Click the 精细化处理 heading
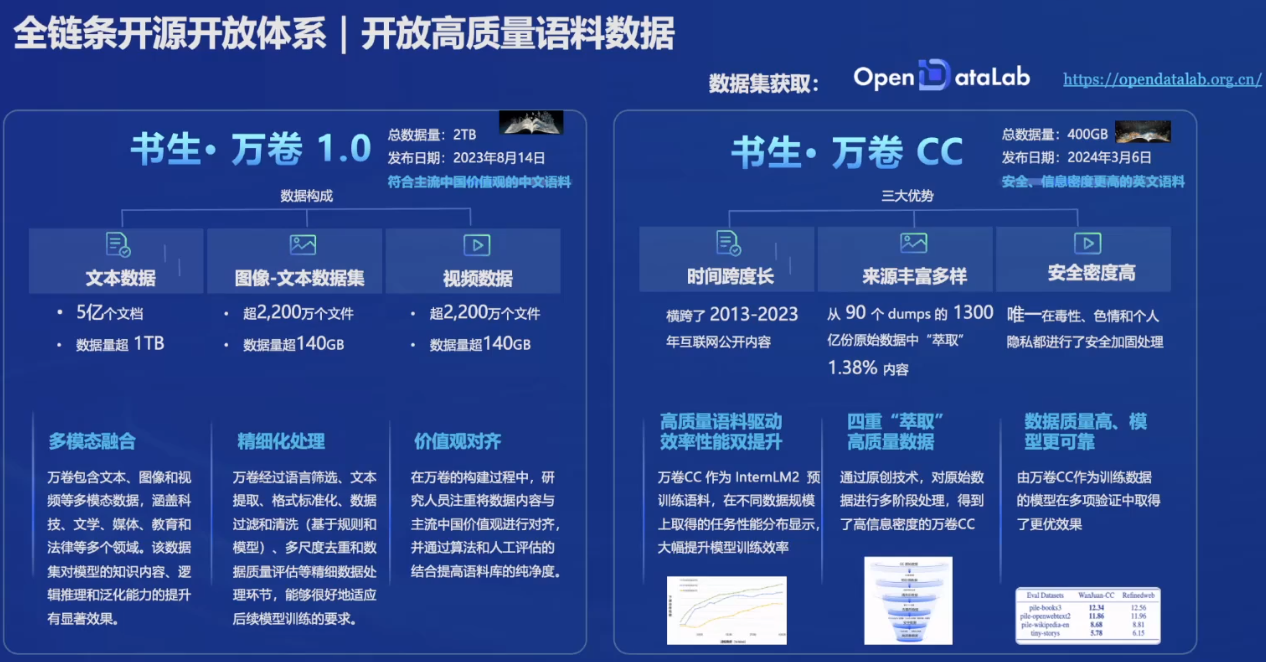Viewport: 1266px width, 662px height. tap(281, 441)
